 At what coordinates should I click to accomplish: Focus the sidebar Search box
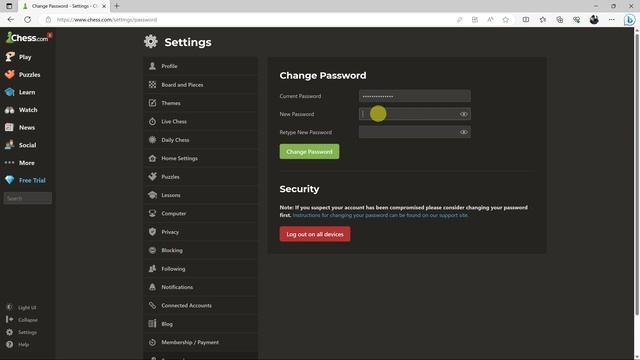28,198
